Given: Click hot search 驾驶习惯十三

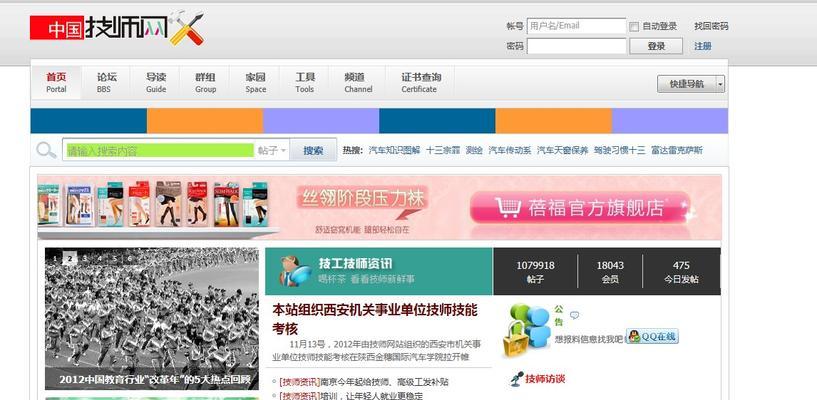Looking at the screenshot, I should [619, 151].
